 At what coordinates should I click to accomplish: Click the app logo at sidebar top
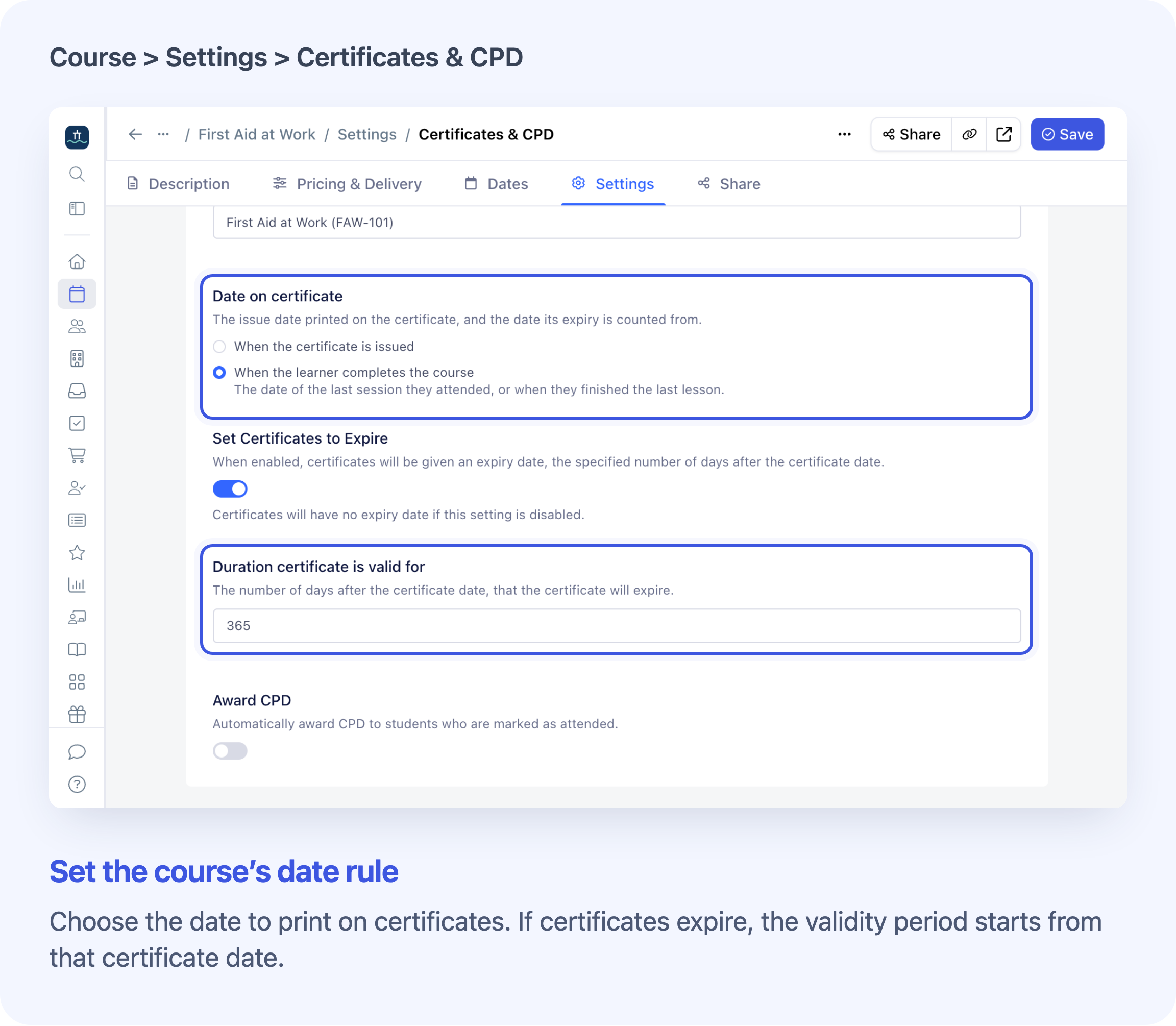(x=77, y=137)
